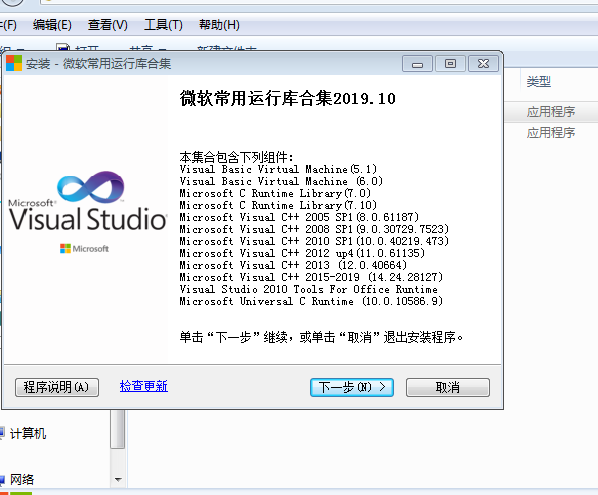Click the line Microsoft Visual C++ 2012 up4
The image size is (598, 495).
click(x=302, y=253)
